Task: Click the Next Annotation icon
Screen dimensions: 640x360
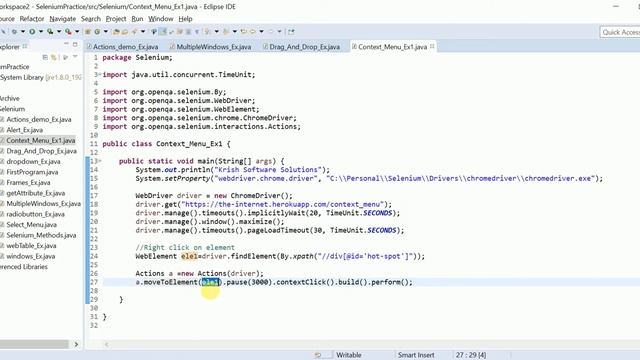Action: click(x=207, y=31)
